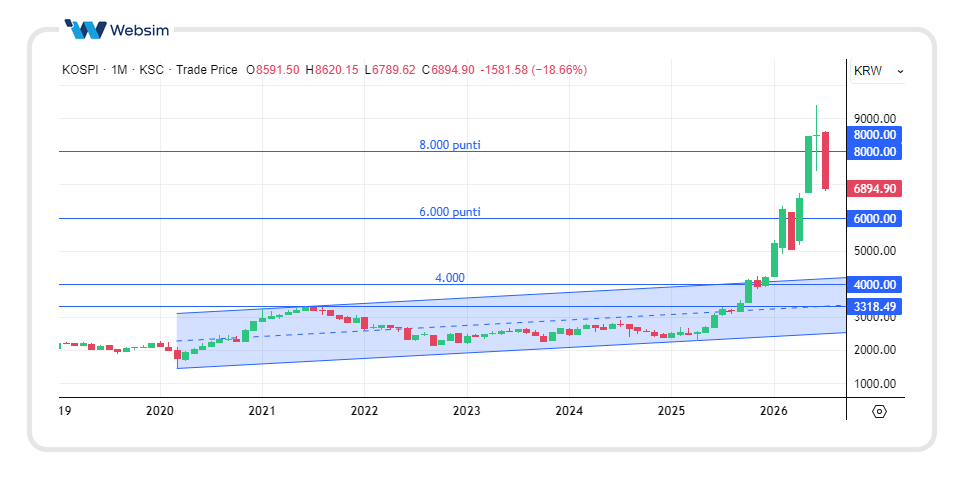Image resolution: width=964 pixels, height=479 pixels.
Task: Click the Trade Price label
Action: pyautogui.click(x=207, y=70)
